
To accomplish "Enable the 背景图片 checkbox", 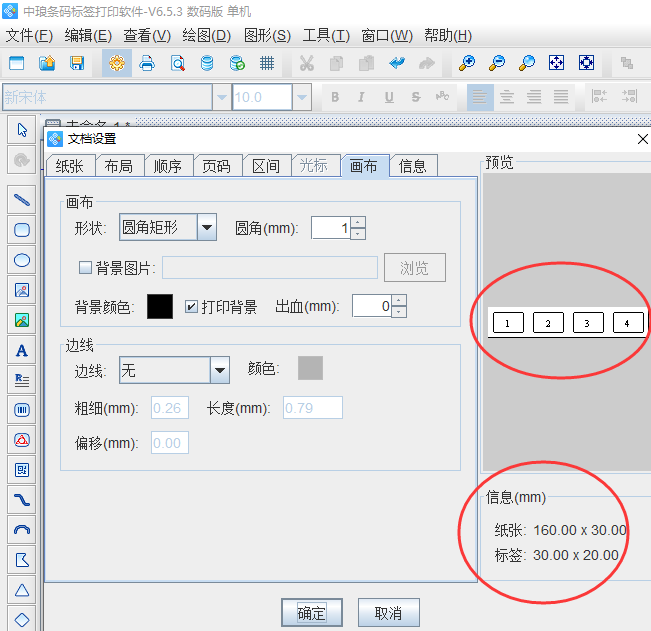I will point(85,267).
